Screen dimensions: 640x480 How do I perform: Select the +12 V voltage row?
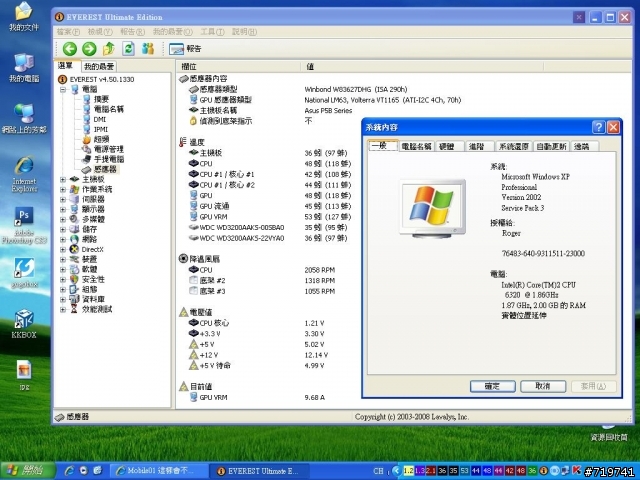click(x=259, y=355)
